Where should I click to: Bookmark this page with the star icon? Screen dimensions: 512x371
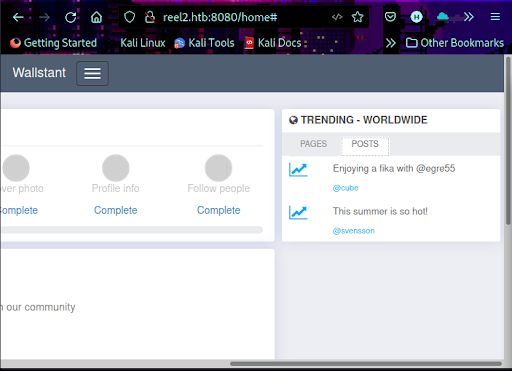(x=358, y=17)
